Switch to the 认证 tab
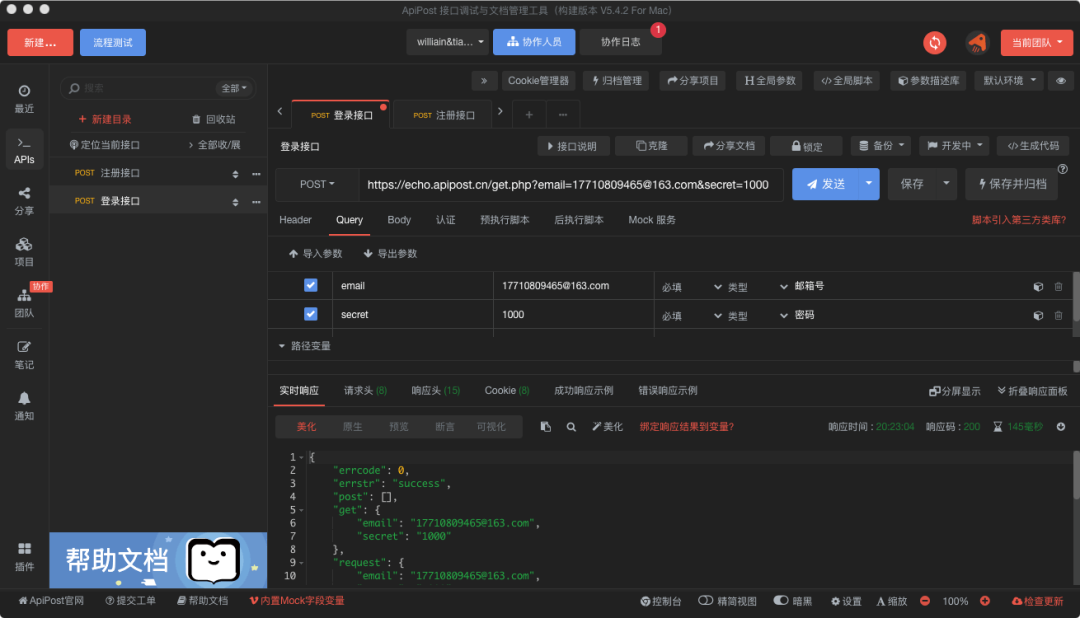Viewport: 1080px width, 618px height. pos(445,220)
